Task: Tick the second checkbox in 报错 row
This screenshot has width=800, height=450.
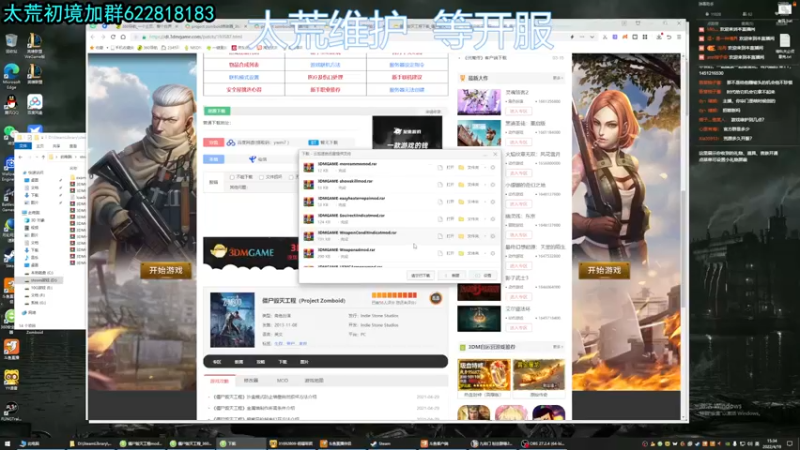Action: (261, 178)
